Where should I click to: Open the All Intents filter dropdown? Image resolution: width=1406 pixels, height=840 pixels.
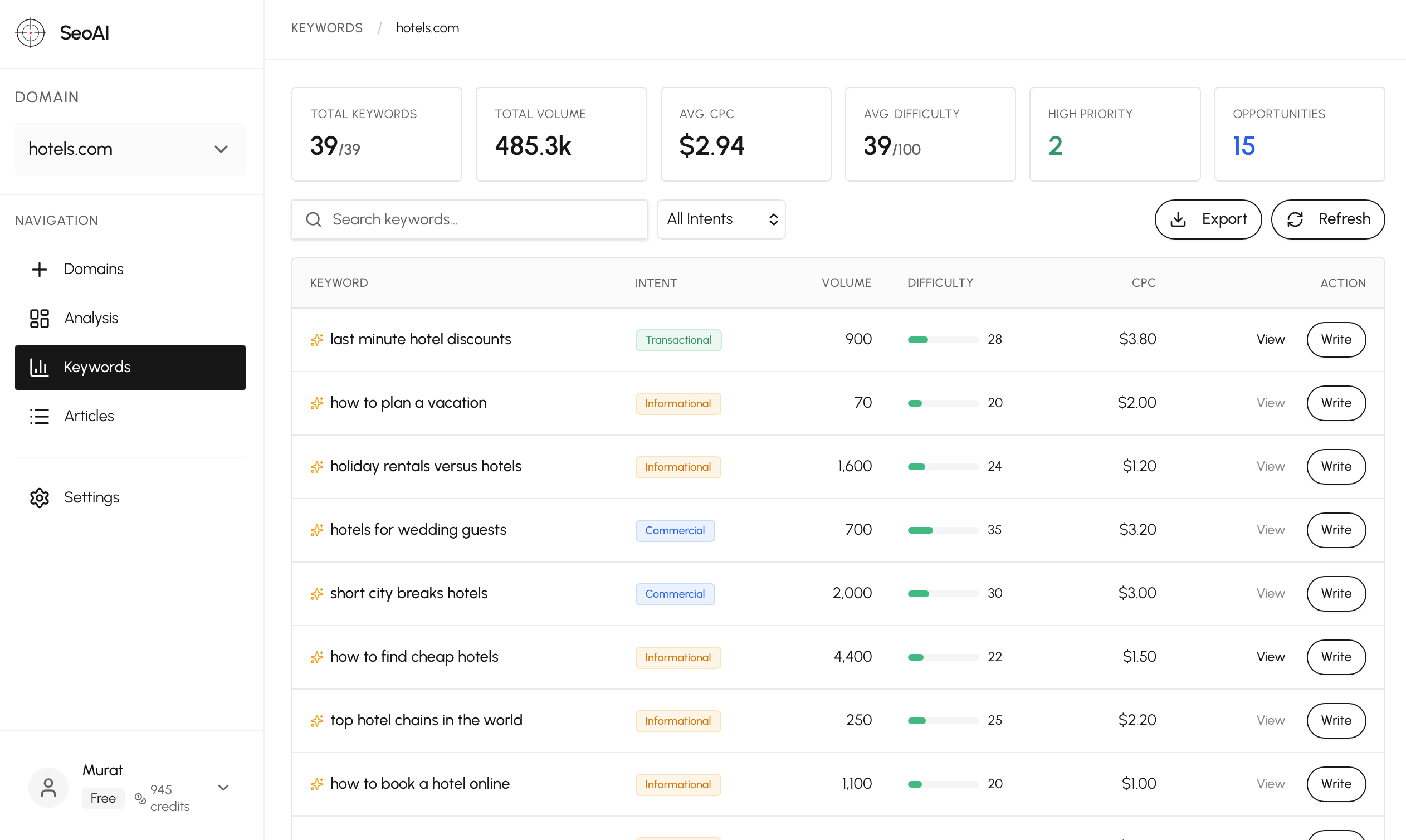[721, 219]
